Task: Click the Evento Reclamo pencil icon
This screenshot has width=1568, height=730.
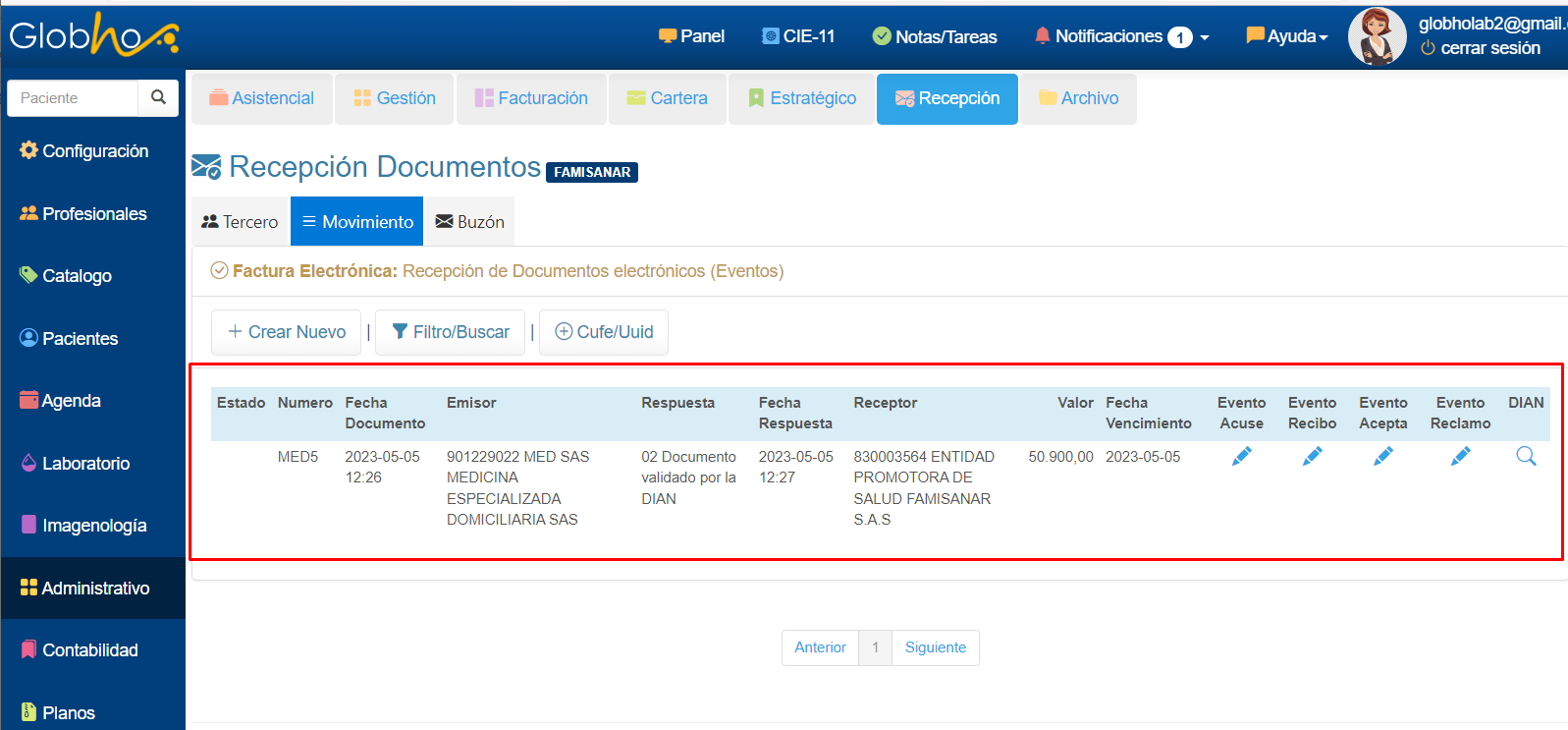Action: pyautogui.click(x=1460, y=456)
